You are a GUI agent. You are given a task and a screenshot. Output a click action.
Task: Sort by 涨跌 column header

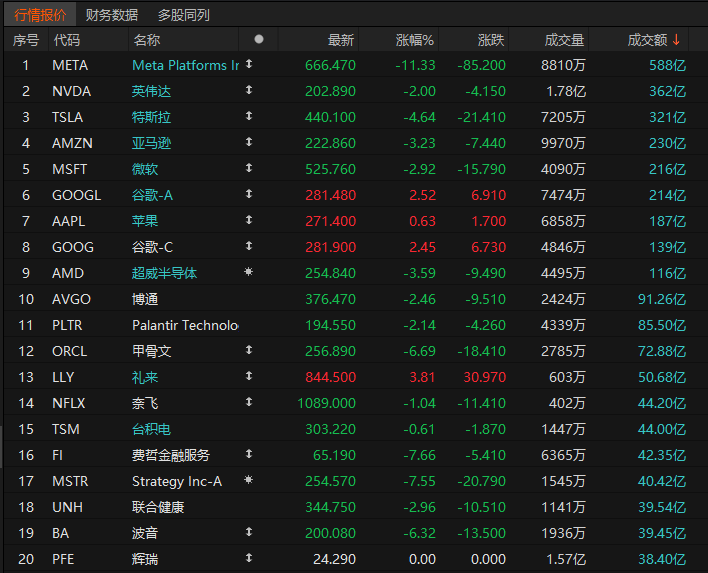point(491,40)
